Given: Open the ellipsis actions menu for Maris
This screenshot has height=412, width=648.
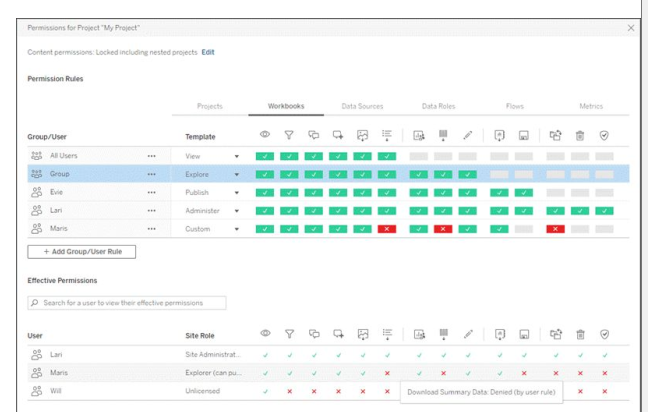Looking at the screenshot, I should coord(152,229).
